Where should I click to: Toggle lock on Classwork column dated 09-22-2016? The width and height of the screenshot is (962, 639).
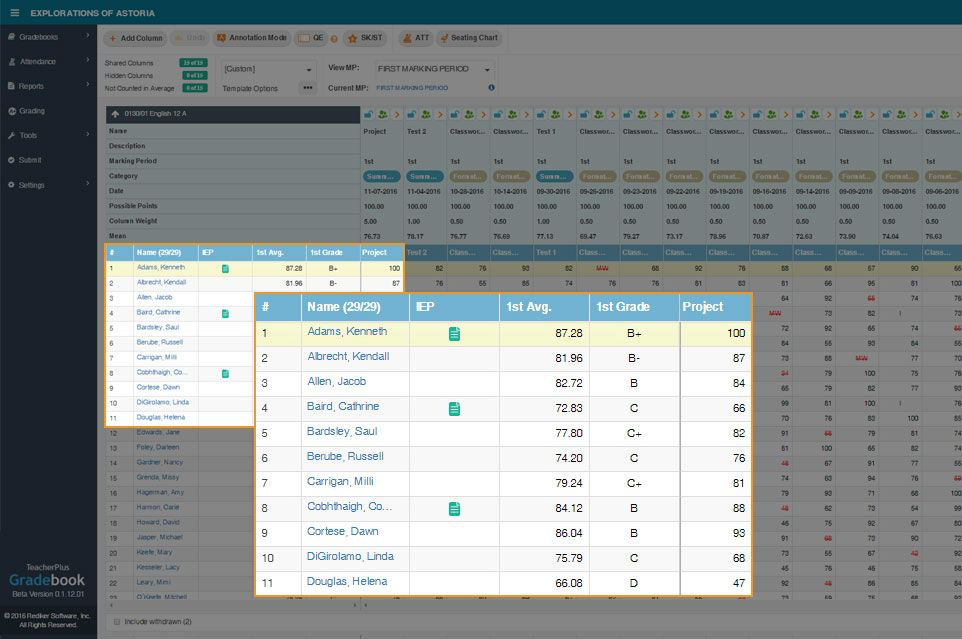click(x=671, y=115)
